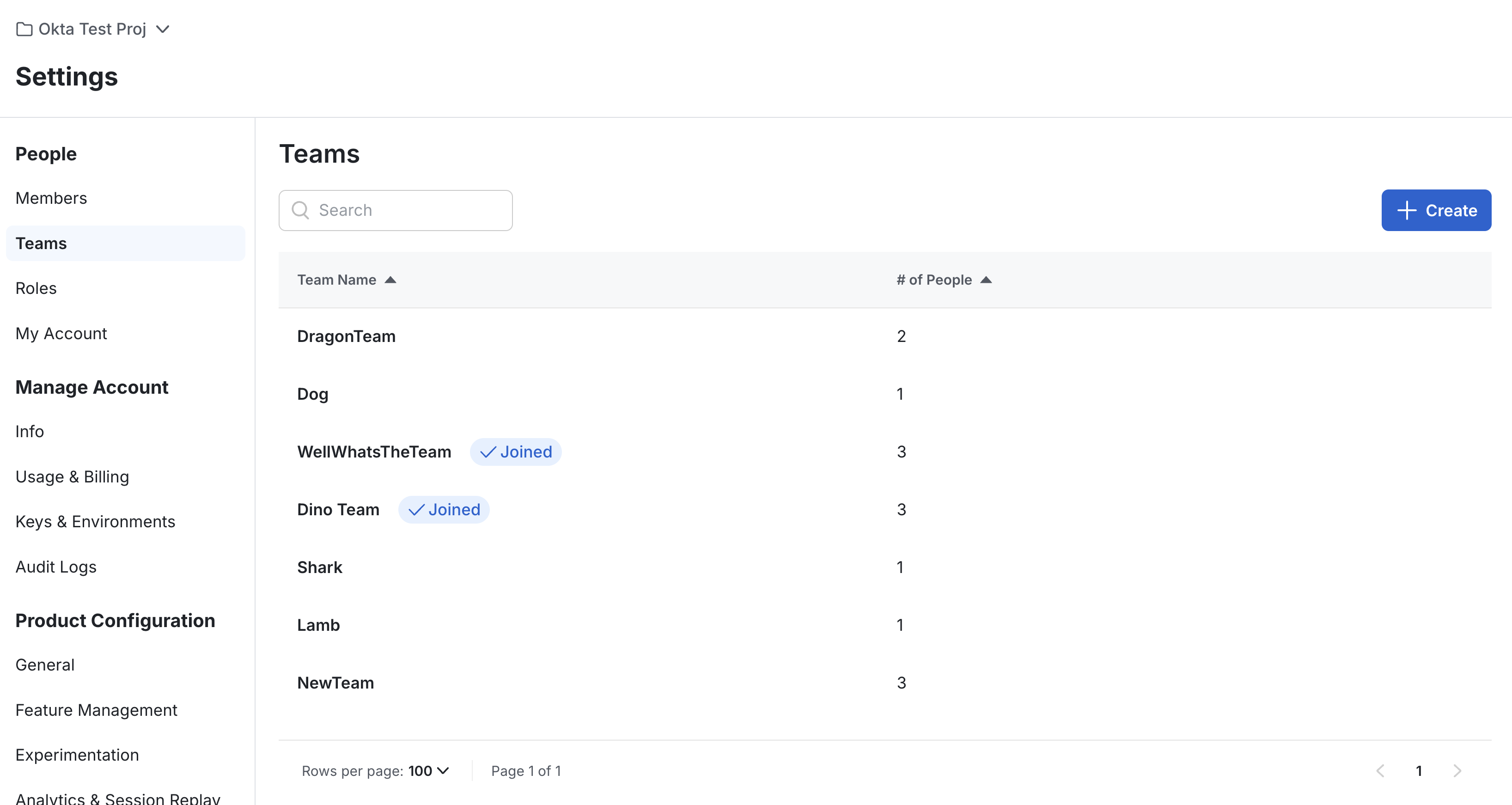Click the Joined checkmark badge on Dino Team

[444, 509]
